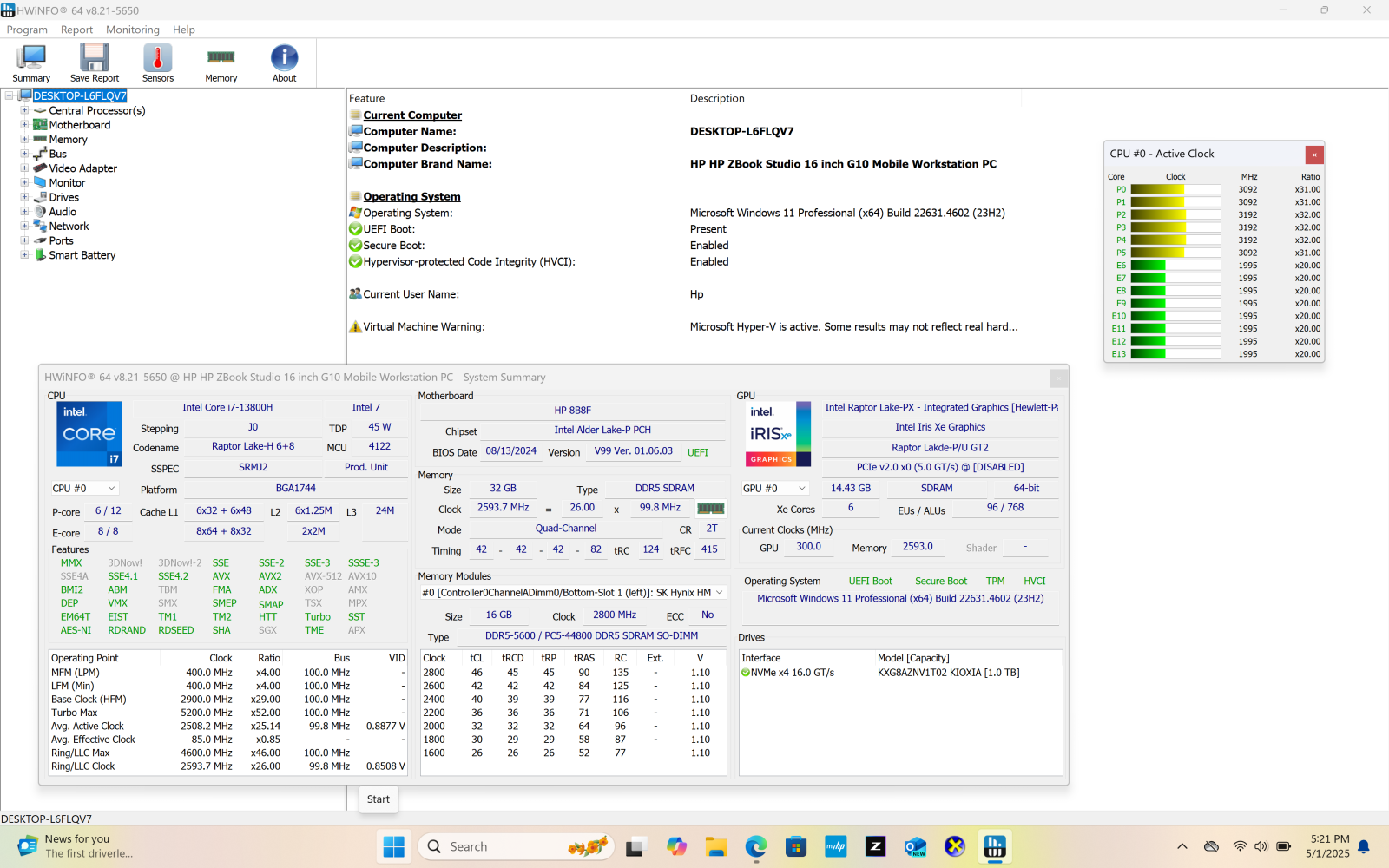Open Outlook from the taskbar
The width and height of the screenshot is (1389, 868).
pos(915,846)
